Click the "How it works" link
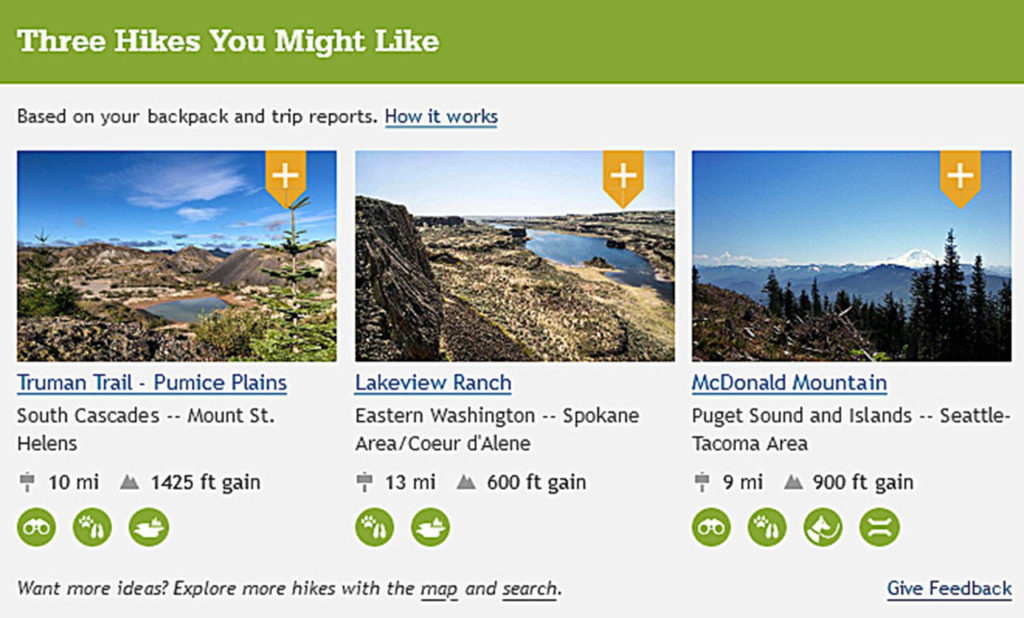The height and width of the screenshot is (618, 1024). tap(441, 117)
